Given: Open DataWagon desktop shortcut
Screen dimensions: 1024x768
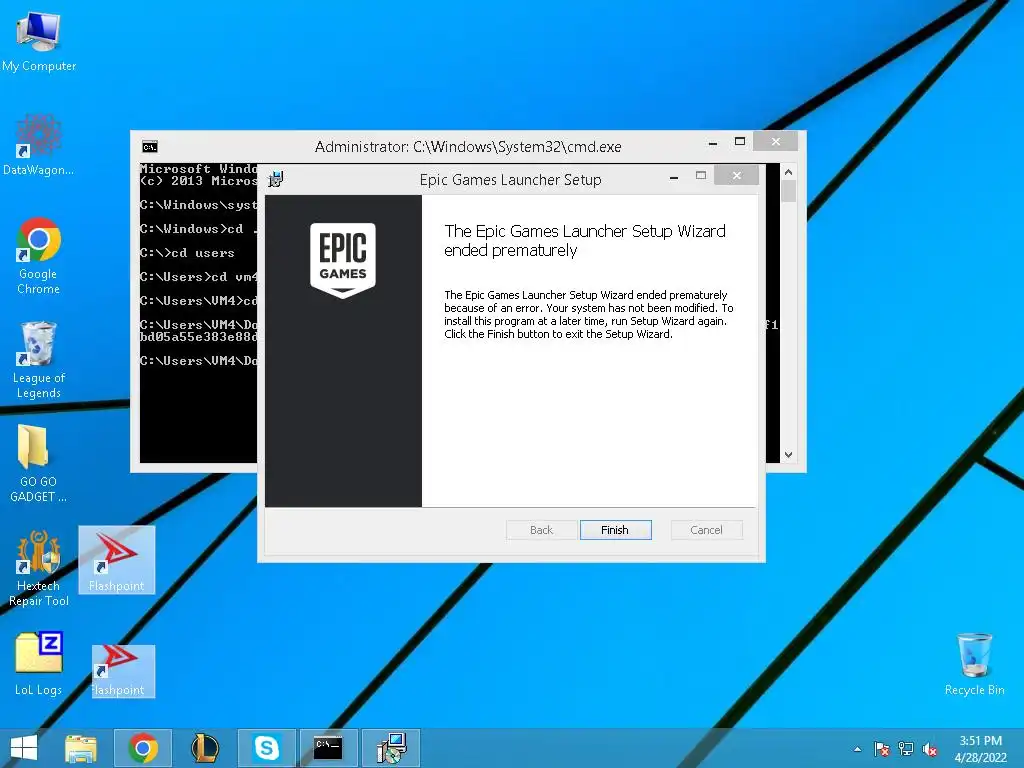Looking at the screenshot, I should [x=39, y=145].
